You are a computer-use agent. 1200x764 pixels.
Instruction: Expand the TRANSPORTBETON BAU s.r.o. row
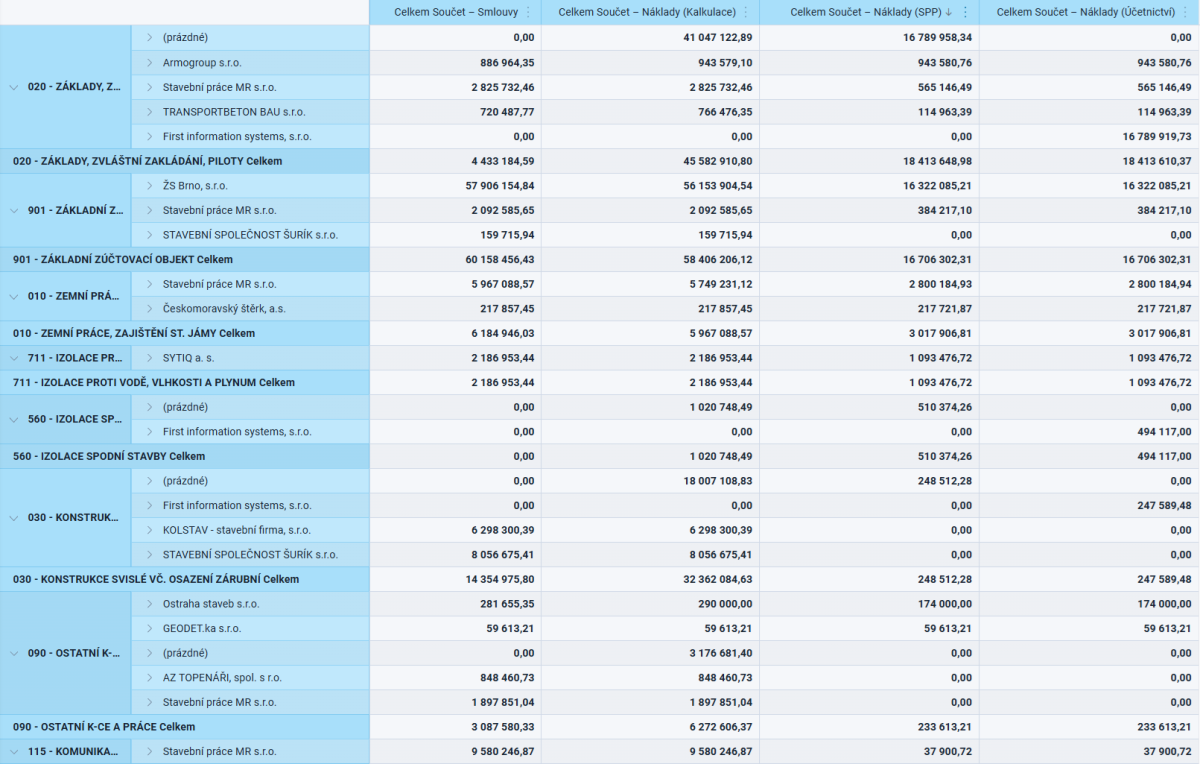pos(149,111)
